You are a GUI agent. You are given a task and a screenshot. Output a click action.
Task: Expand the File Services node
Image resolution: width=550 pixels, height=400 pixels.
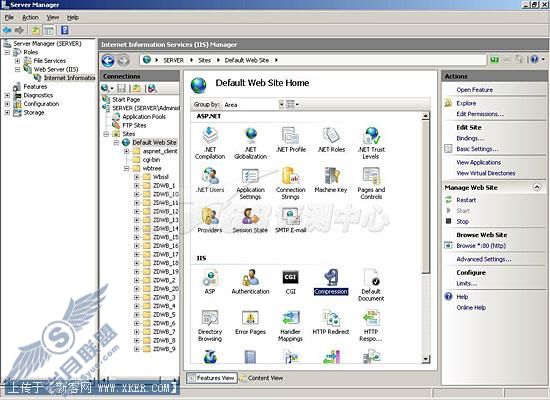[17, 61]
